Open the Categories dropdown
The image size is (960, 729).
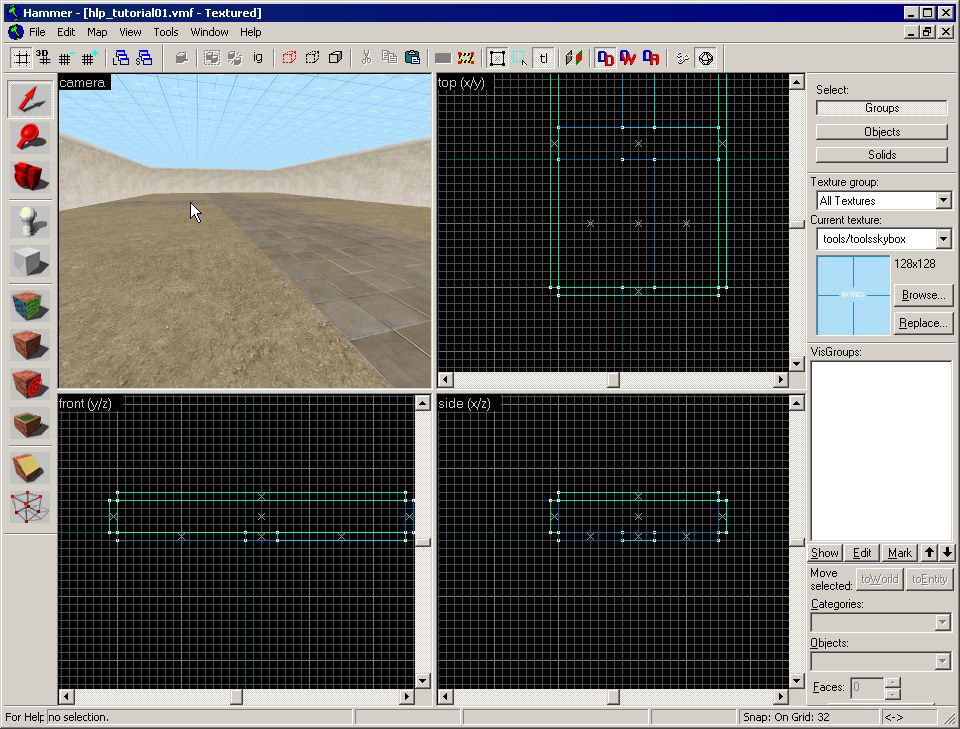942,623
